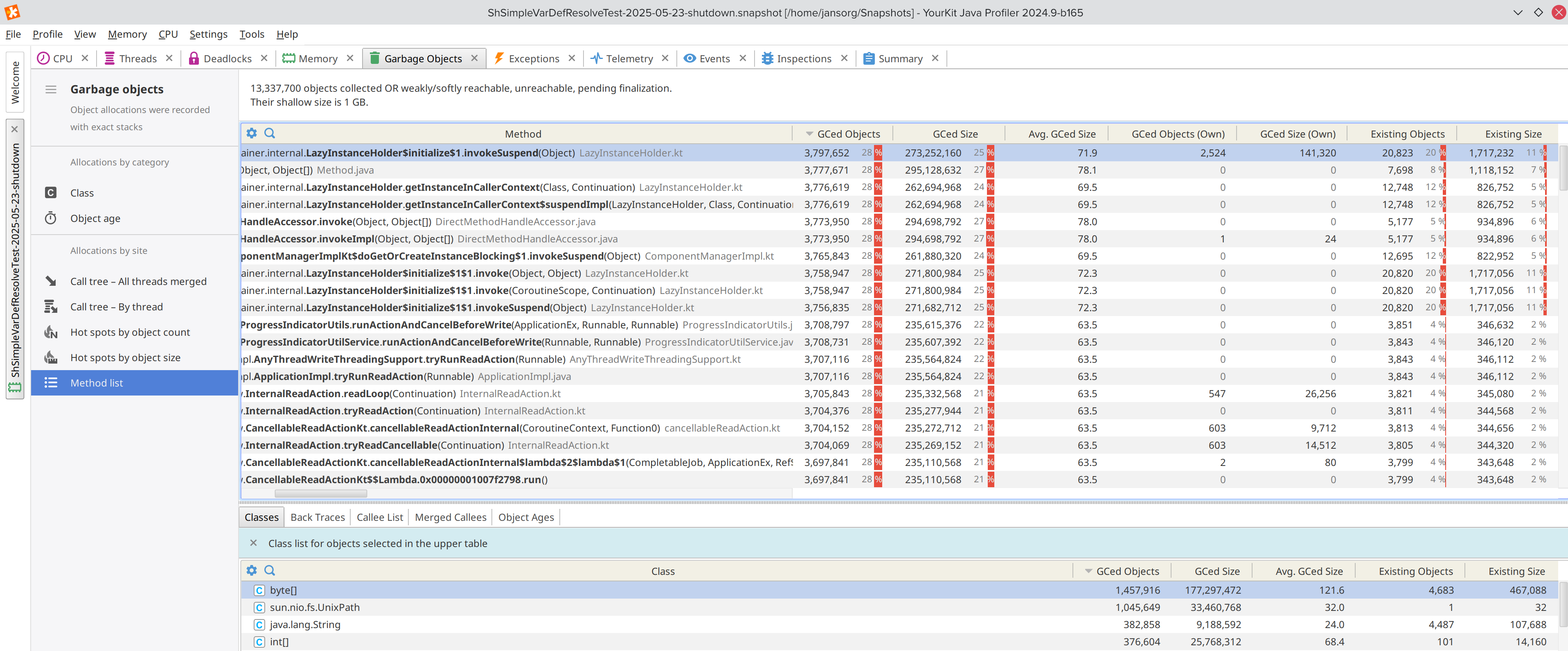This screenshot has height=651, width=1568.
Task: Close the Inspections tab
Action: point(844,58)
